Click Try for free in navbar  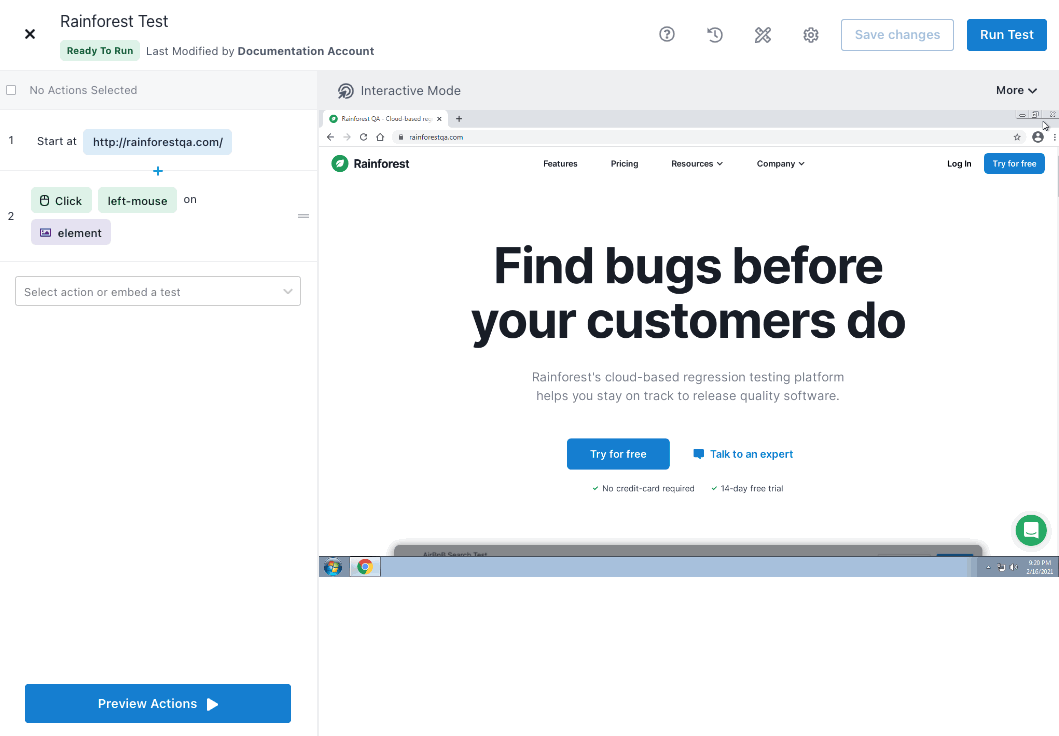1014,163
